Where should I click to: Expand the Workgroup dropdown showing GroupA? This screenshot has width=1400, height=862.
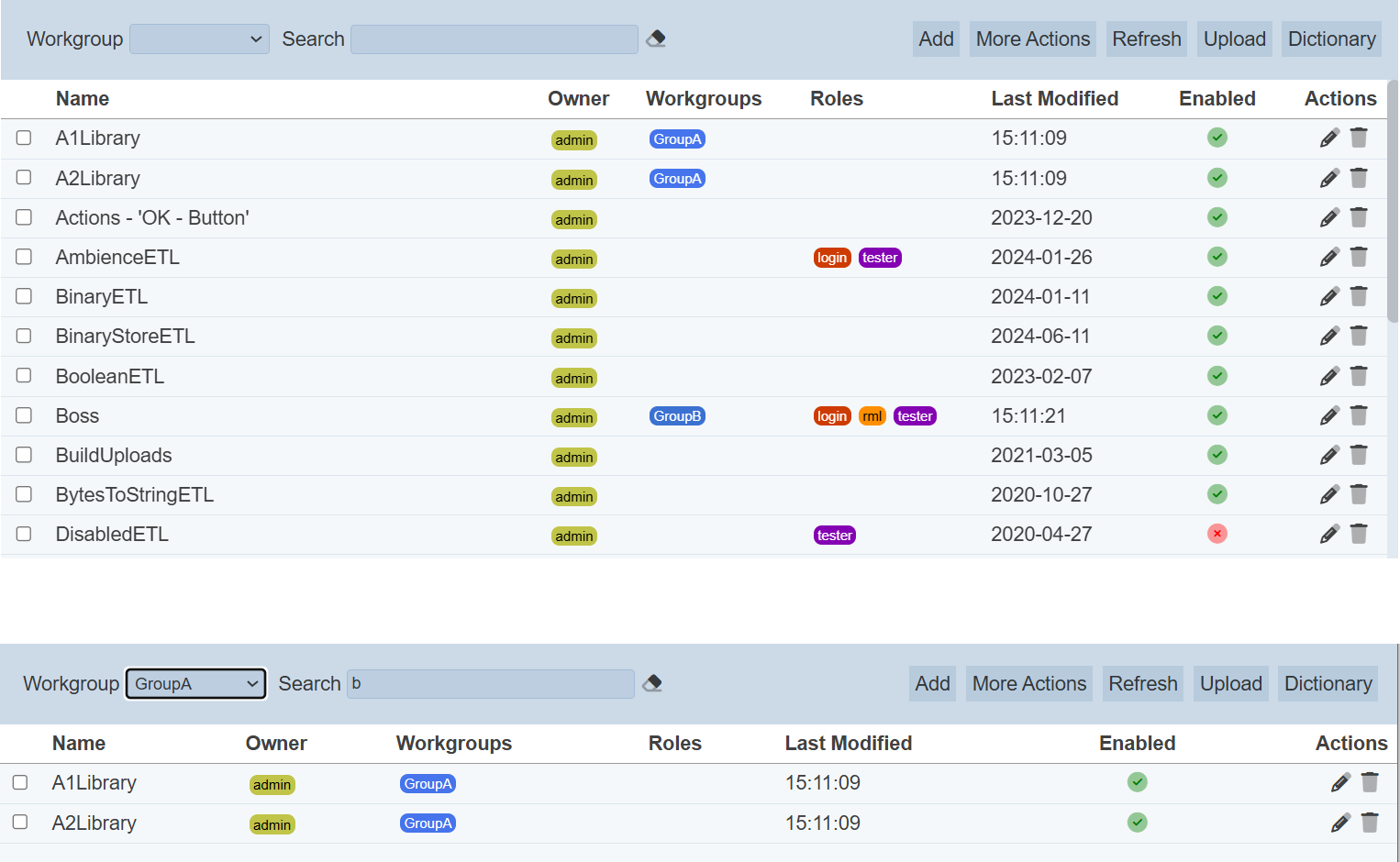click(x=195, y=684)
